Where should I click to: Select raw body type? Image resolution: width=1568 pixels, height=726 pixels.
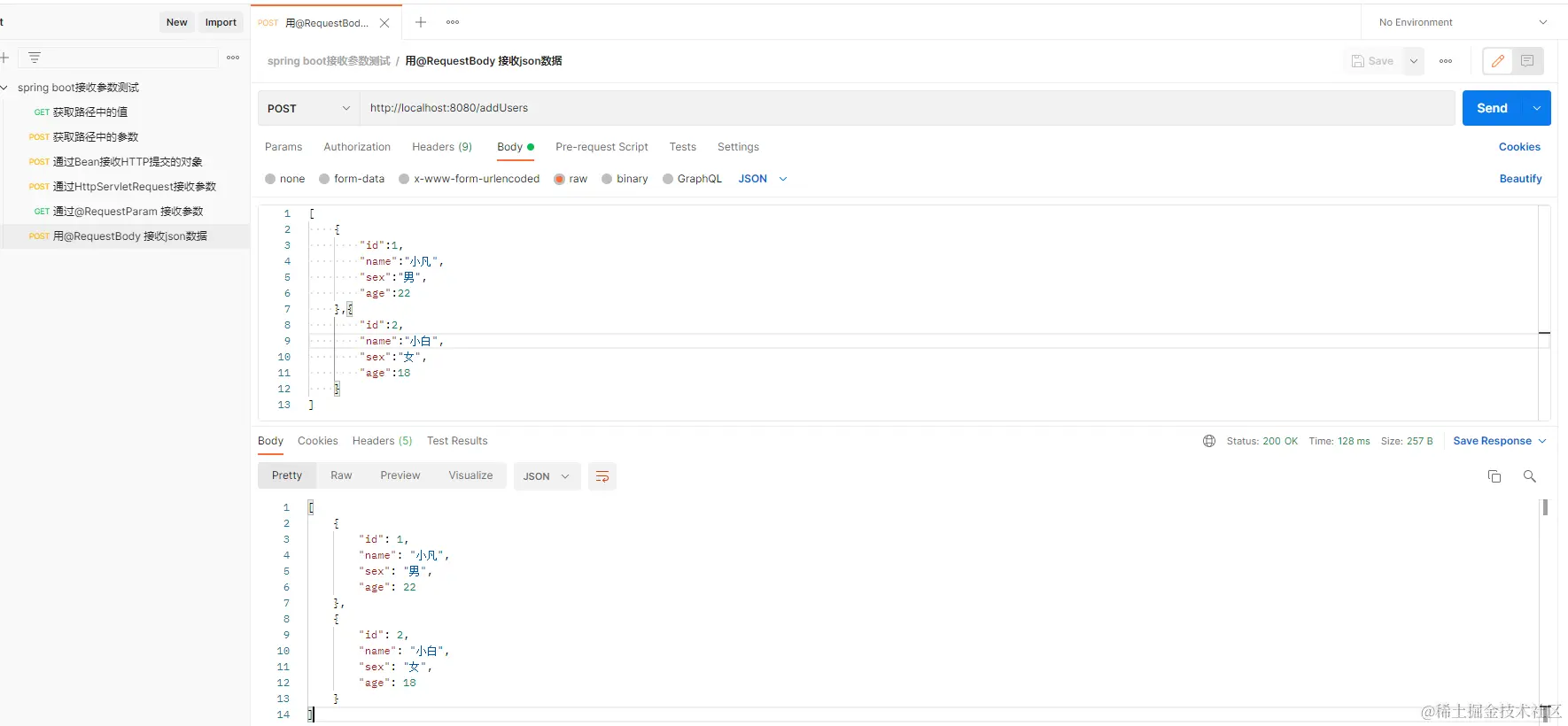click(571, 179)
